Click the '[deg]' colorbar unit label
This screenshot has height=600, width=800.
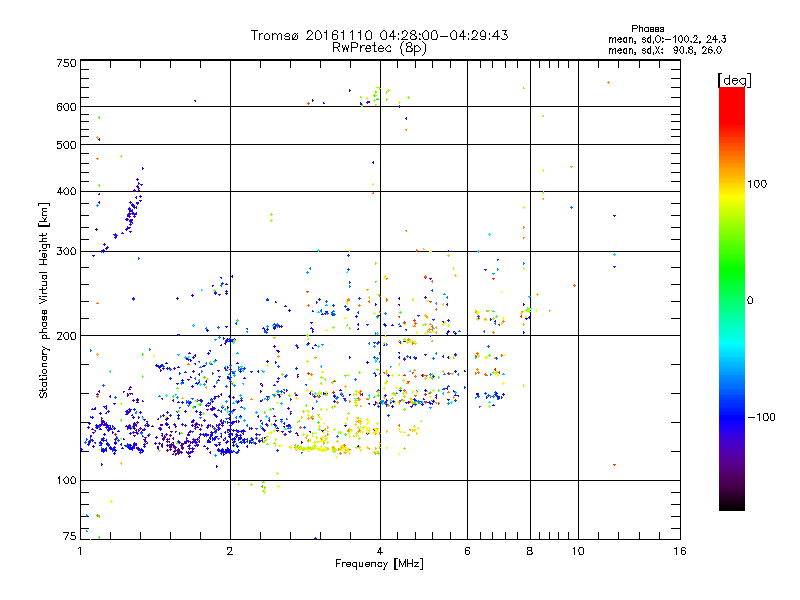tap(734, 80)
